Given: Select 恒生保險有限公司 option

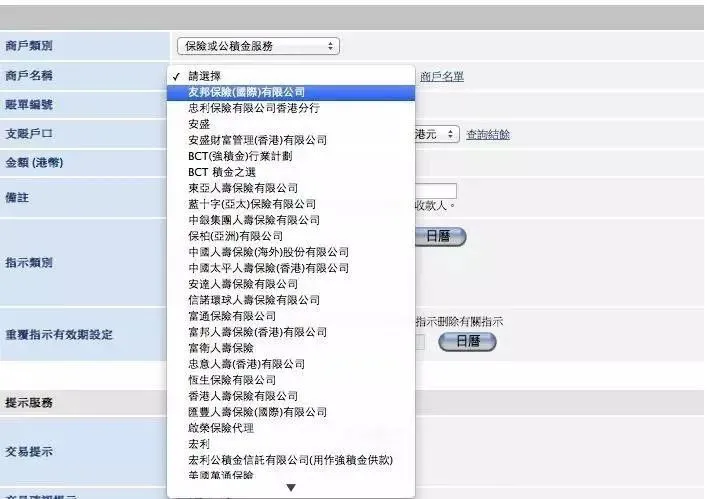Looking at the screenshot, I should pos(291,380).
